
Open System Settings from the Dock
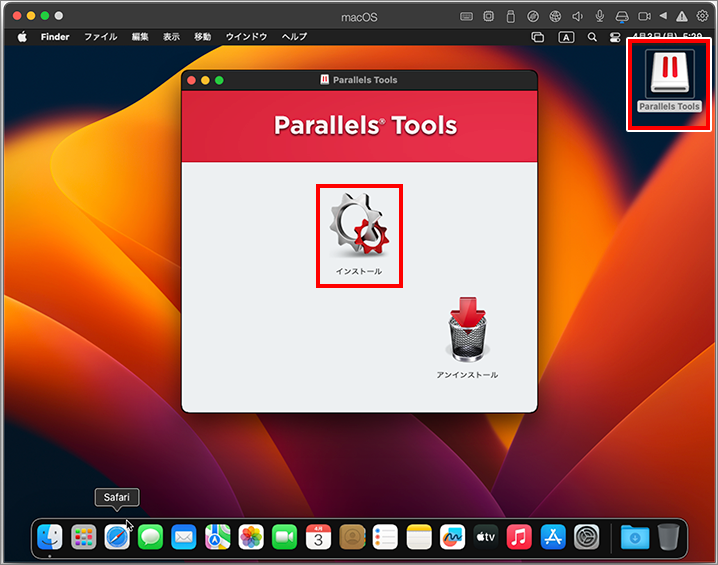pos(587,537)
